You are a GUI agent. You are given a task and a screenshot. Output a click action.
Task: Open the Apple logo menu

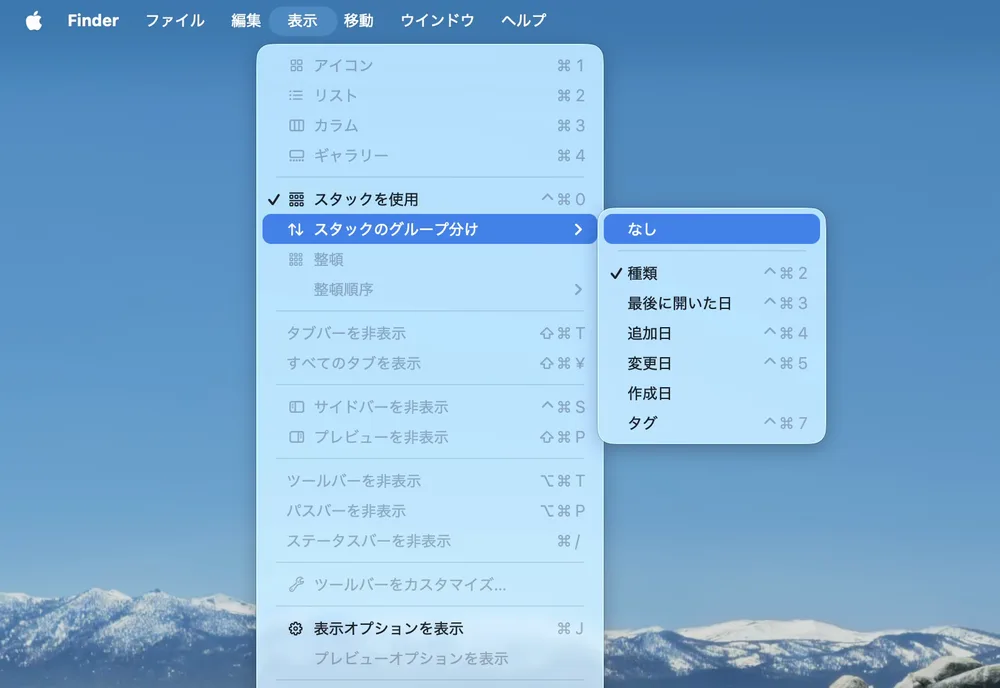[34, 20]
